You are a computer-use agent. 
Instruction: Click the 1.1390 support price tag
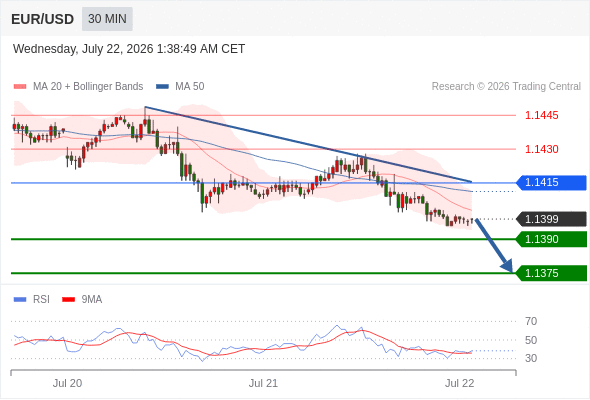coord(551,239)
